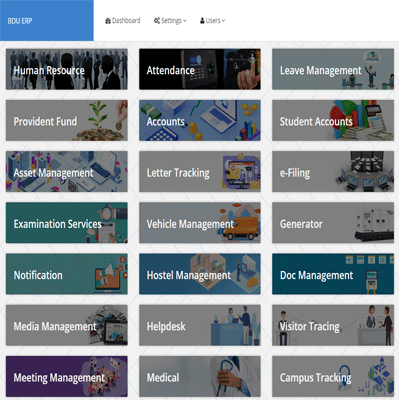Open Asset Management module
Image resolution: width=400 pixels, height=400 pixels.
pyautogui.click(x=67, y=172)
